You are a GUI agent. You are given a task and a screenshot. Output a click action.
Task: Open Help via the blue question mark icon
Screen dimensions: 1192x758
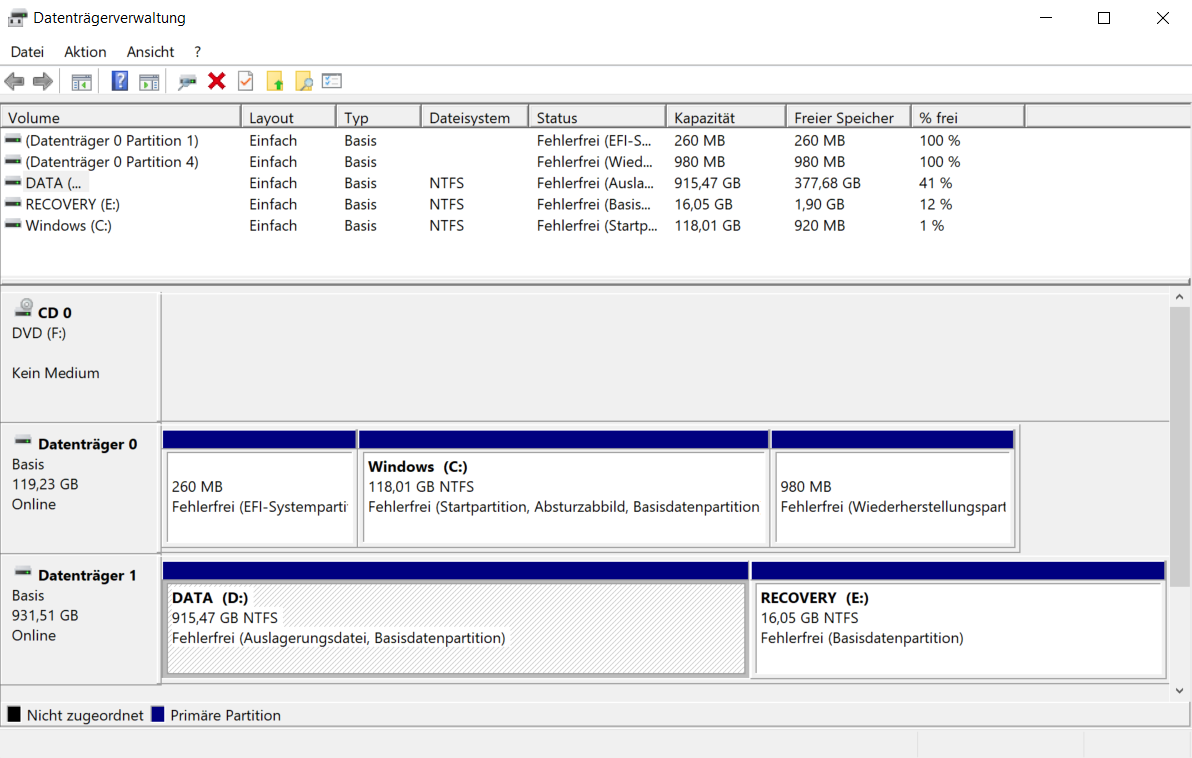(119, 81)
